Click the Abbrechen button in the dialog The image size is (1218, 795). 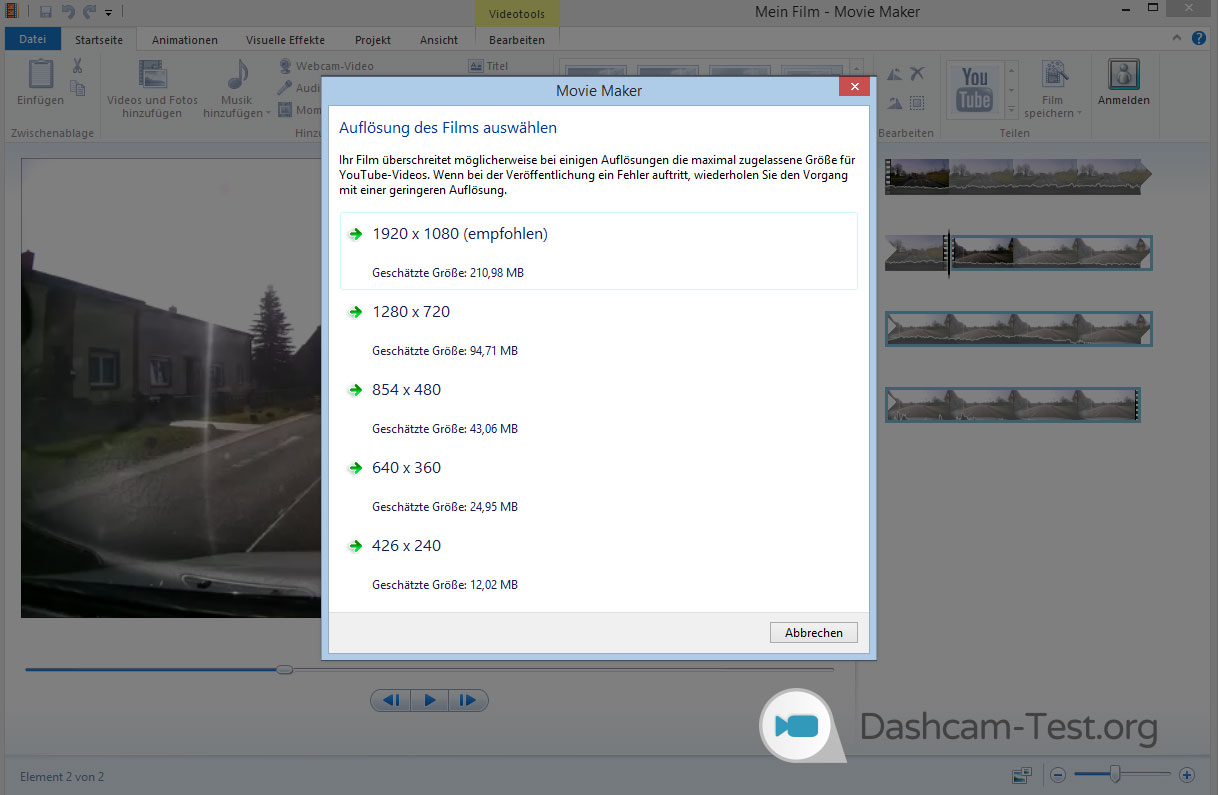(813, 632)
